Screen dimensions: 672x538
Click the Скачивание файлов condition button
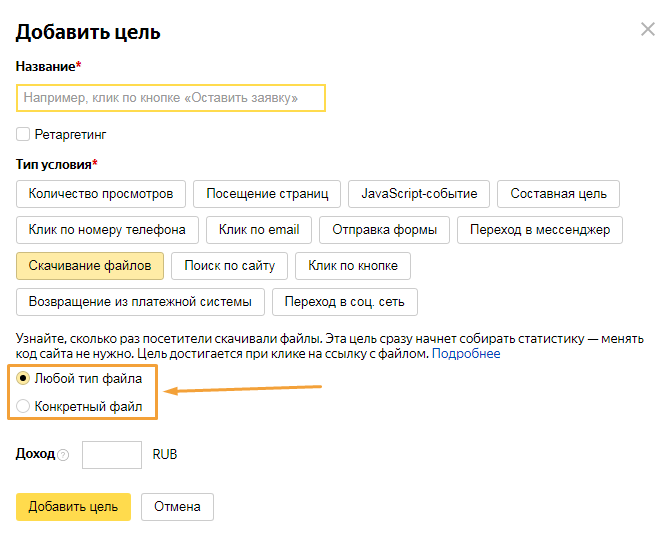tap(90, 266)
